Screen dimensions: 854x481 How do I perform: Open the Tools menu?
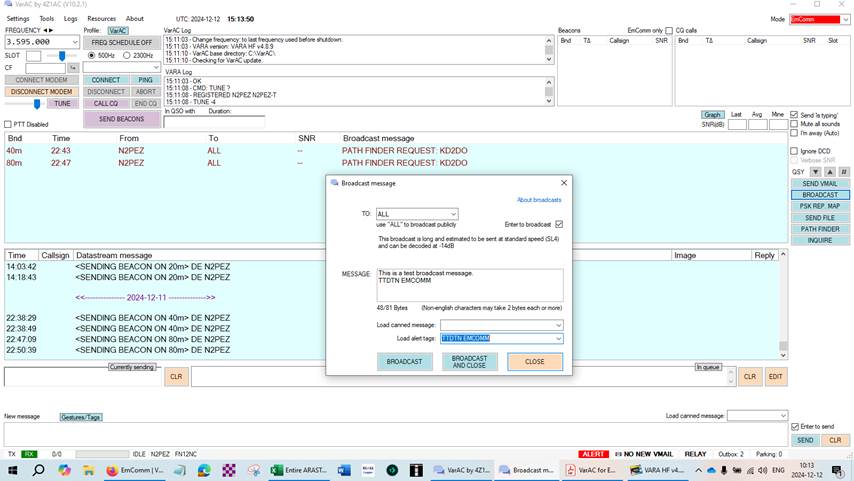tap(47, 19)
